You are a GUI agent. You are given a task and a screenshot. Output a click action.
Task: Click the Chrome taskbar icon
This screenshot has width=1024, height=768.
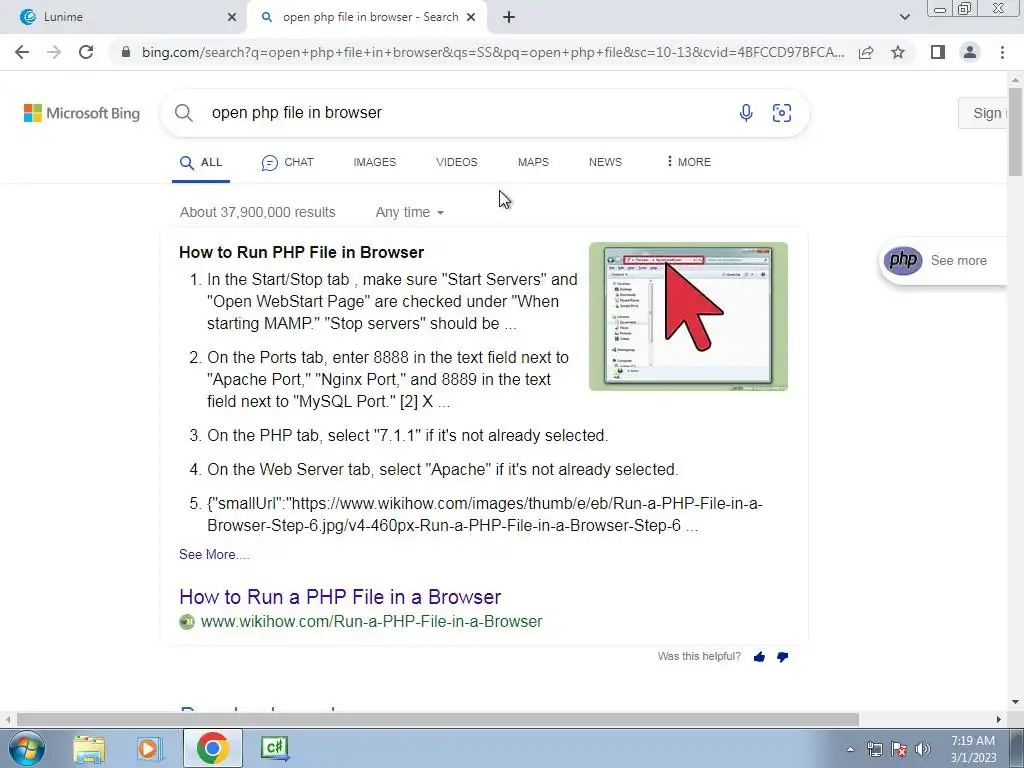tap(212, 748)
